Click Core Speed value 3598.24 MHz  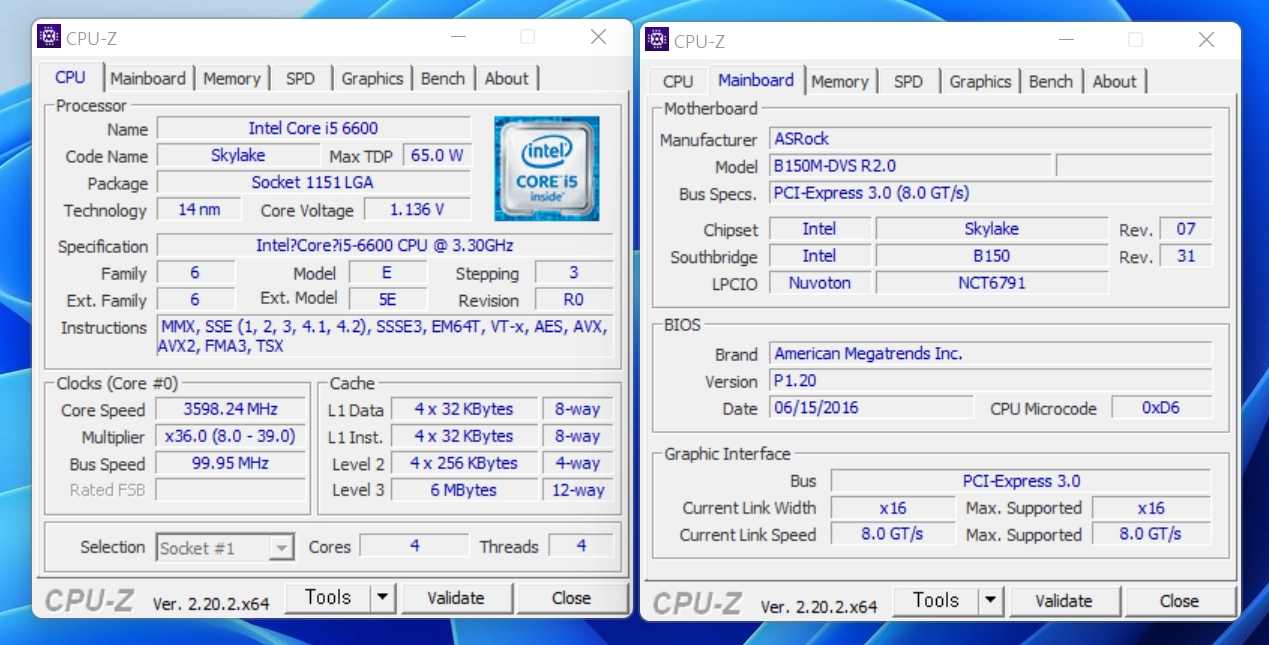coord(231,409)
